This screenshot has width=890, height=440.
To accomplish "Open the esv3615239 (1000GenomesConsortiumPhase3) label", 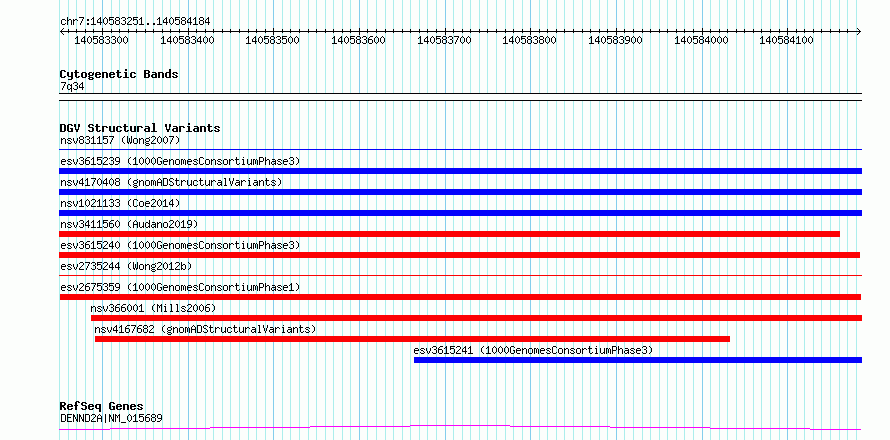I will (x=180, y=161).
